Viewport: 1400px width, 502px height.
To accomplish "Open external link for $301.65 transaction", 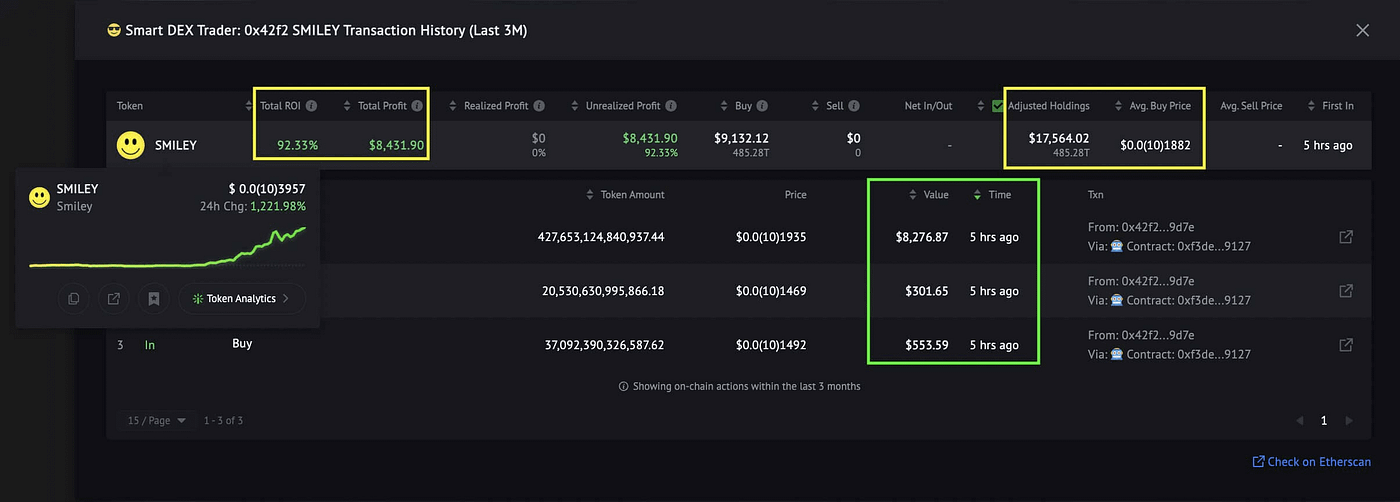I will tap(1346, 291).
